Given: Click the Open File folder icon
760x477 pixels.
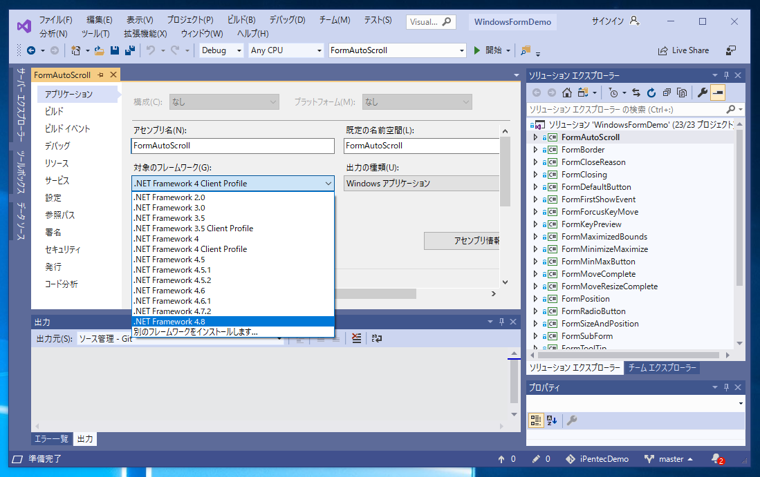Looking at the screenshot, I should click(99, 50).
